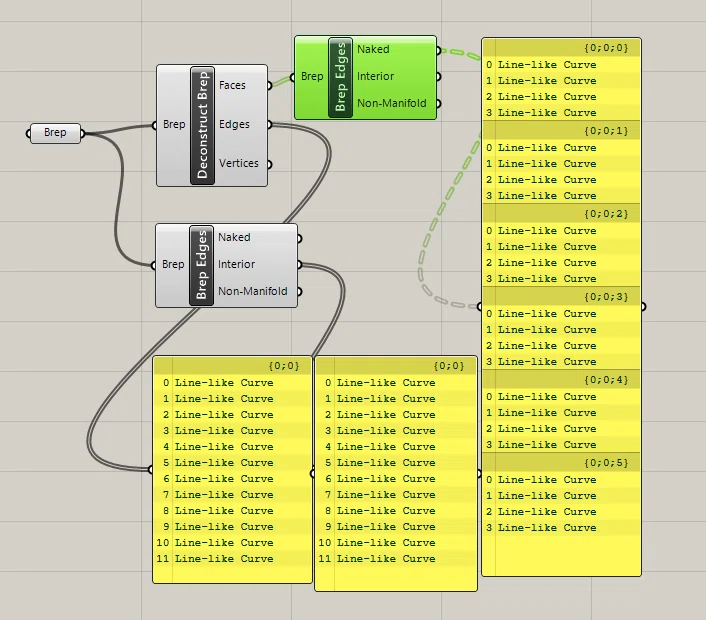Click the {0;0;0} branch header in right panel
Viewport: 706px width, 620px height.
click(561, 48)
